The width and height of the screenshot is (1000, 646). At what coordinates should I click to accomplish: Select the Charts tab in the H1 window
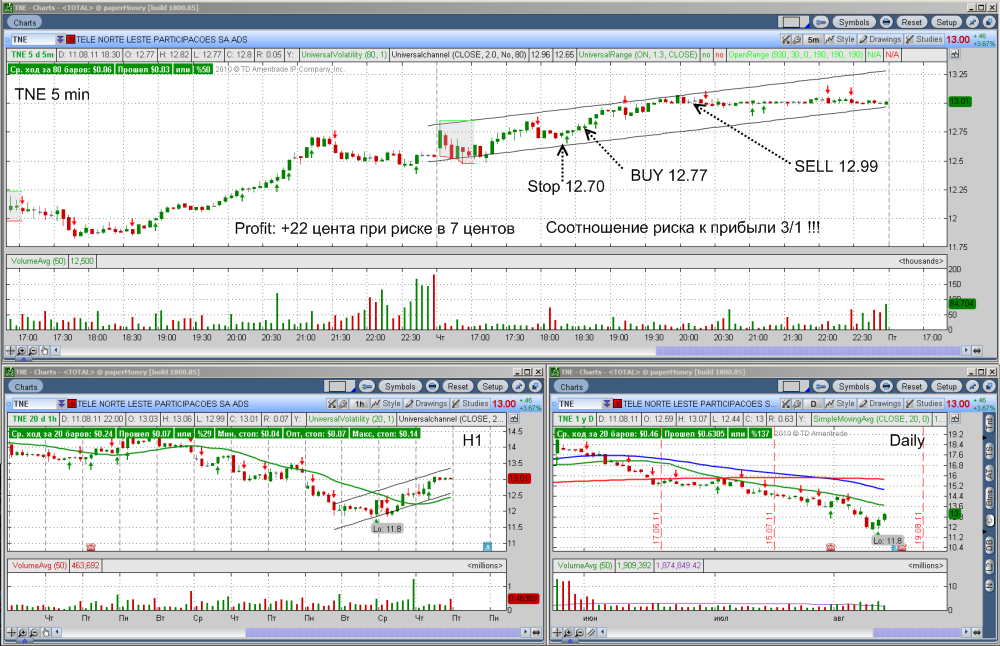[x=26, y=387]
